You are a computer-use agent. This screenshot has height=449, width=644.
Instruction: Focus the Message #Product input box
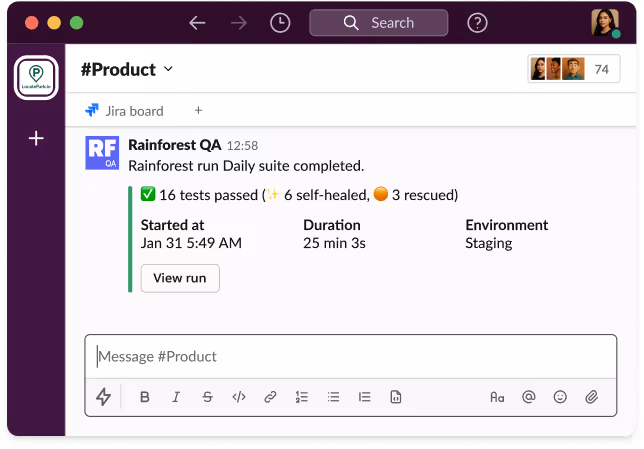tap(351, 356)
